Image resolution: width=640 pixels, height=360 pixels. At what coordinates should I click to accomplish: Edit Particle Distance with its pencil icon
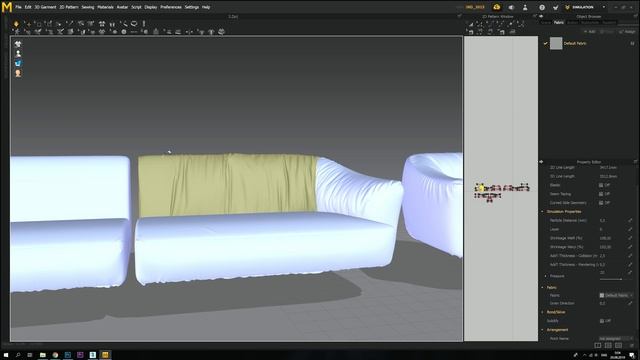(x=630, y=220)
